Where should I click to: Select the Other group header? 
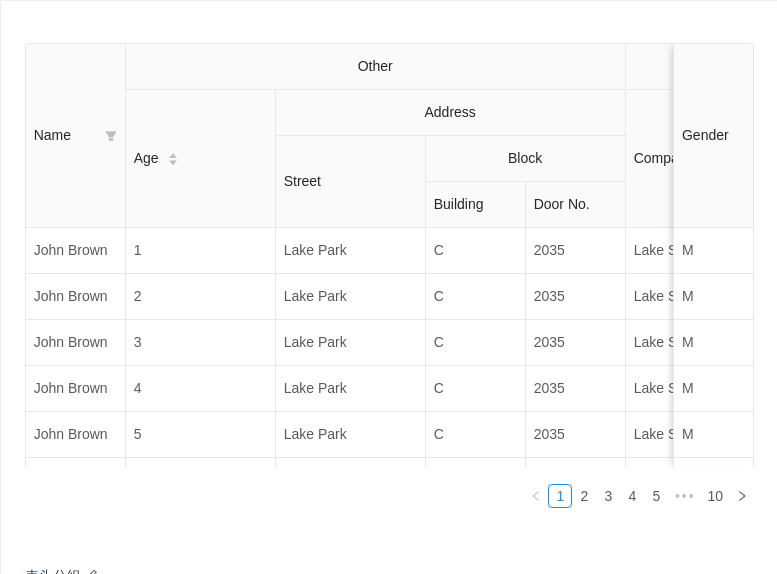(x=375, y=66)
